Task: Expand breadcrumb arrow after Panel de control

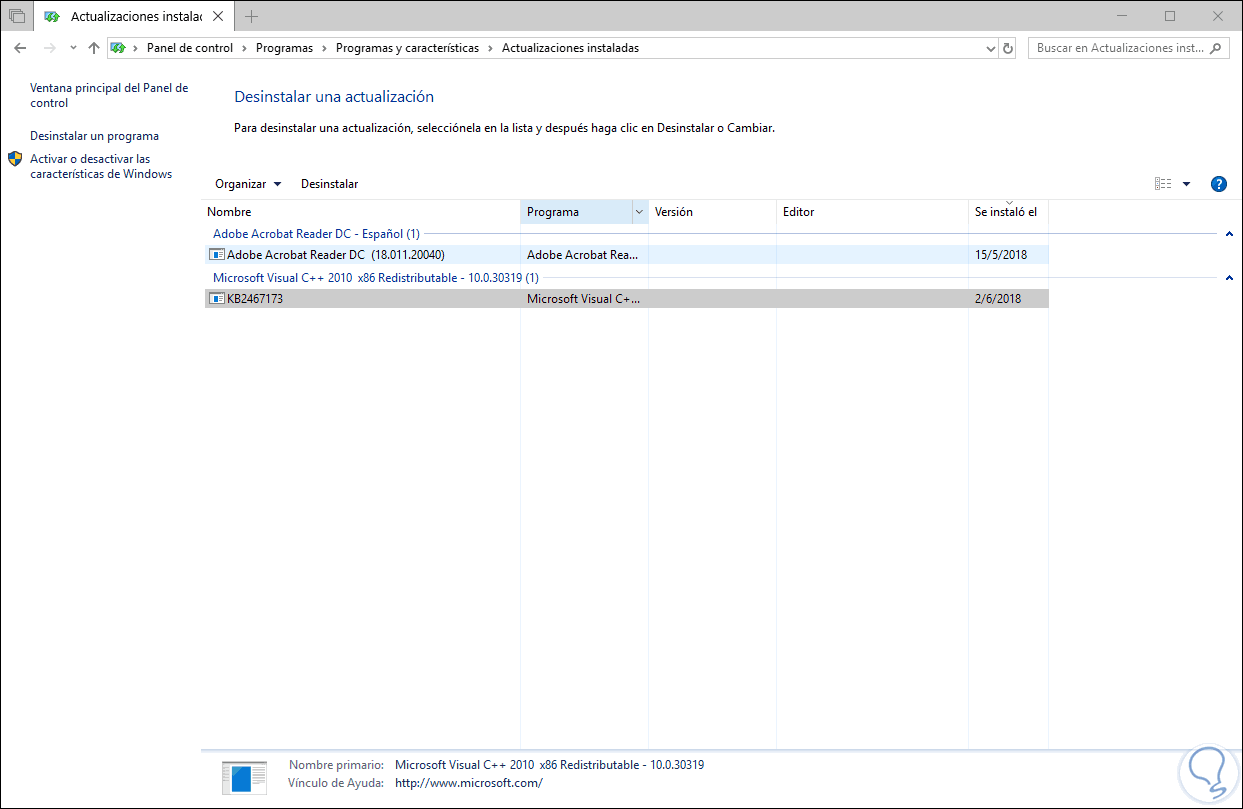Action: (x=244, y=48)
